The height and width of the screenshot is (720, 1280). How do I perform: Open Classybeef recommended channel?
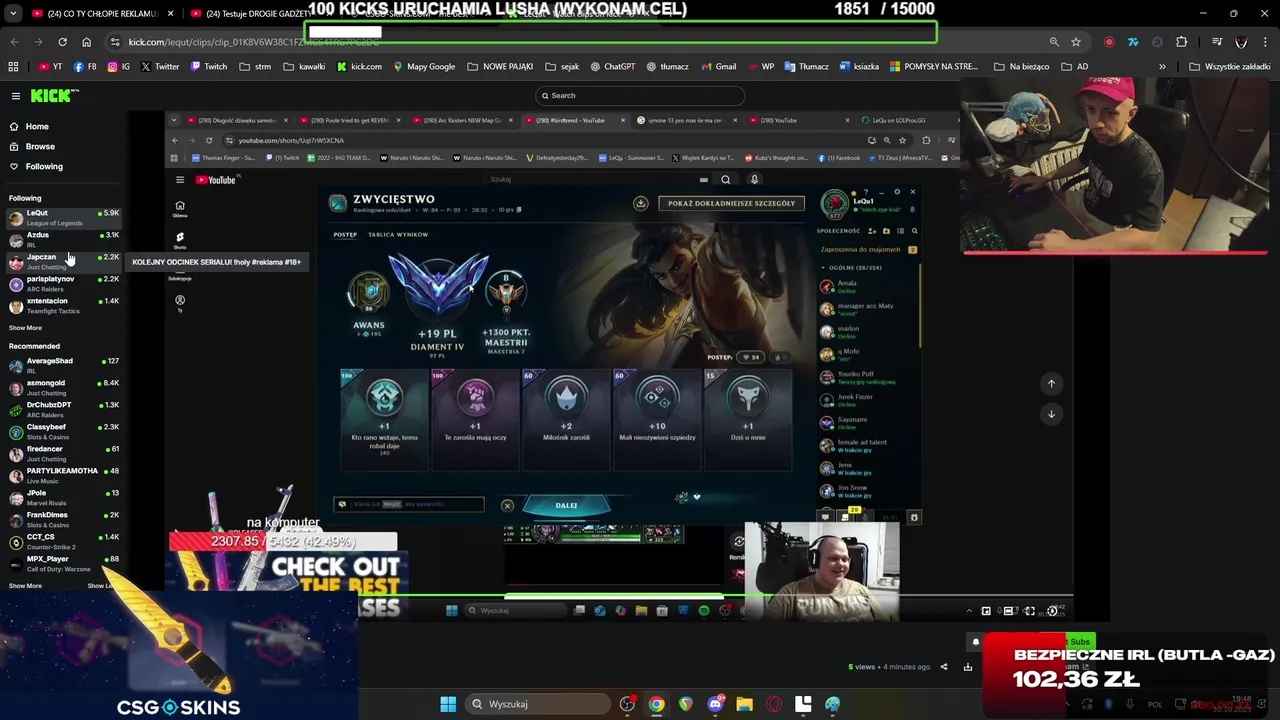(64, 432)
